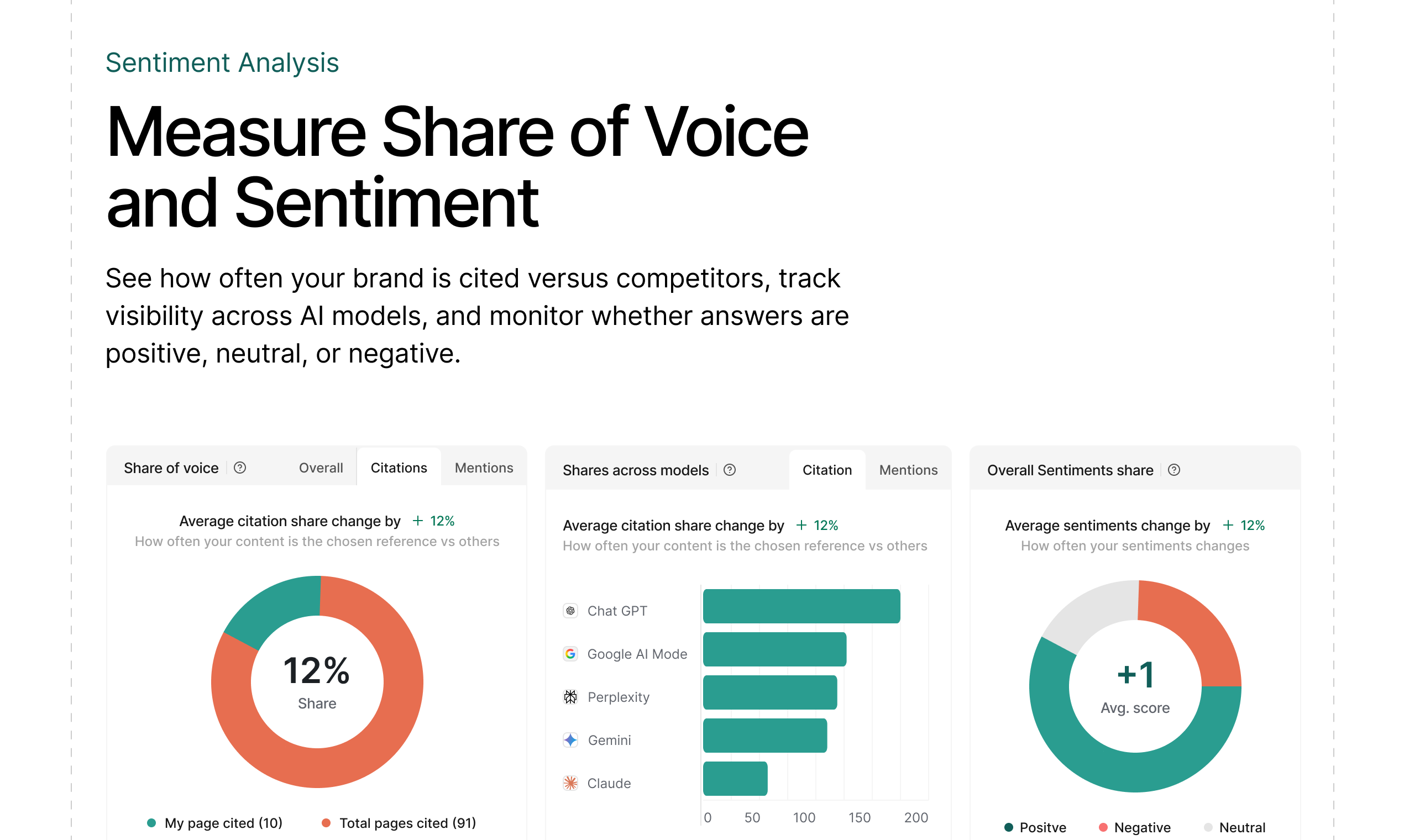Toggle the Negative legend dot
The height and width of the screenshot is (840, 1404).
(1103, 827)
